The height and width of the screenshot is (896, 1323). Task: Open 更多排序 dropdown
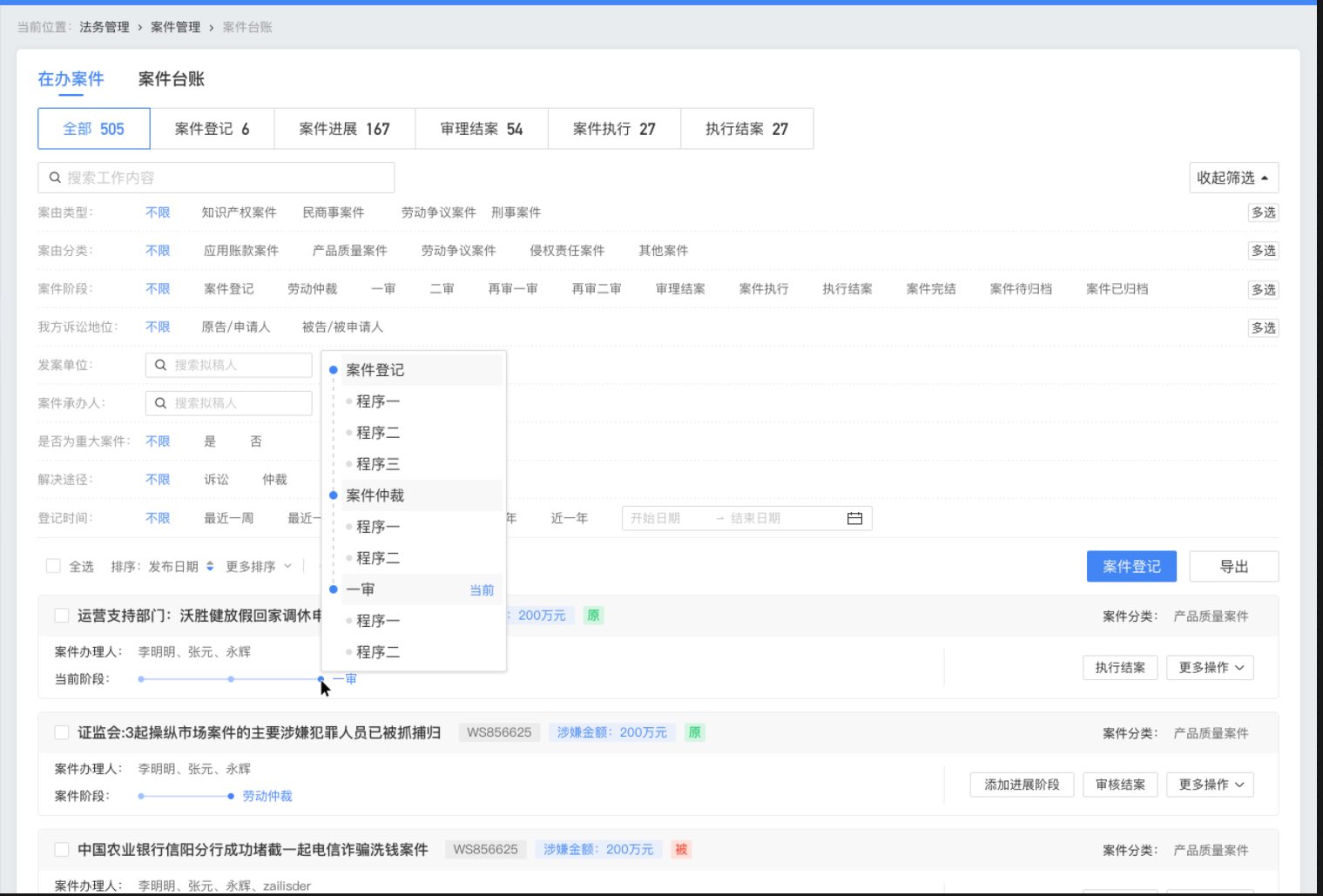click(x=259, y=567)
